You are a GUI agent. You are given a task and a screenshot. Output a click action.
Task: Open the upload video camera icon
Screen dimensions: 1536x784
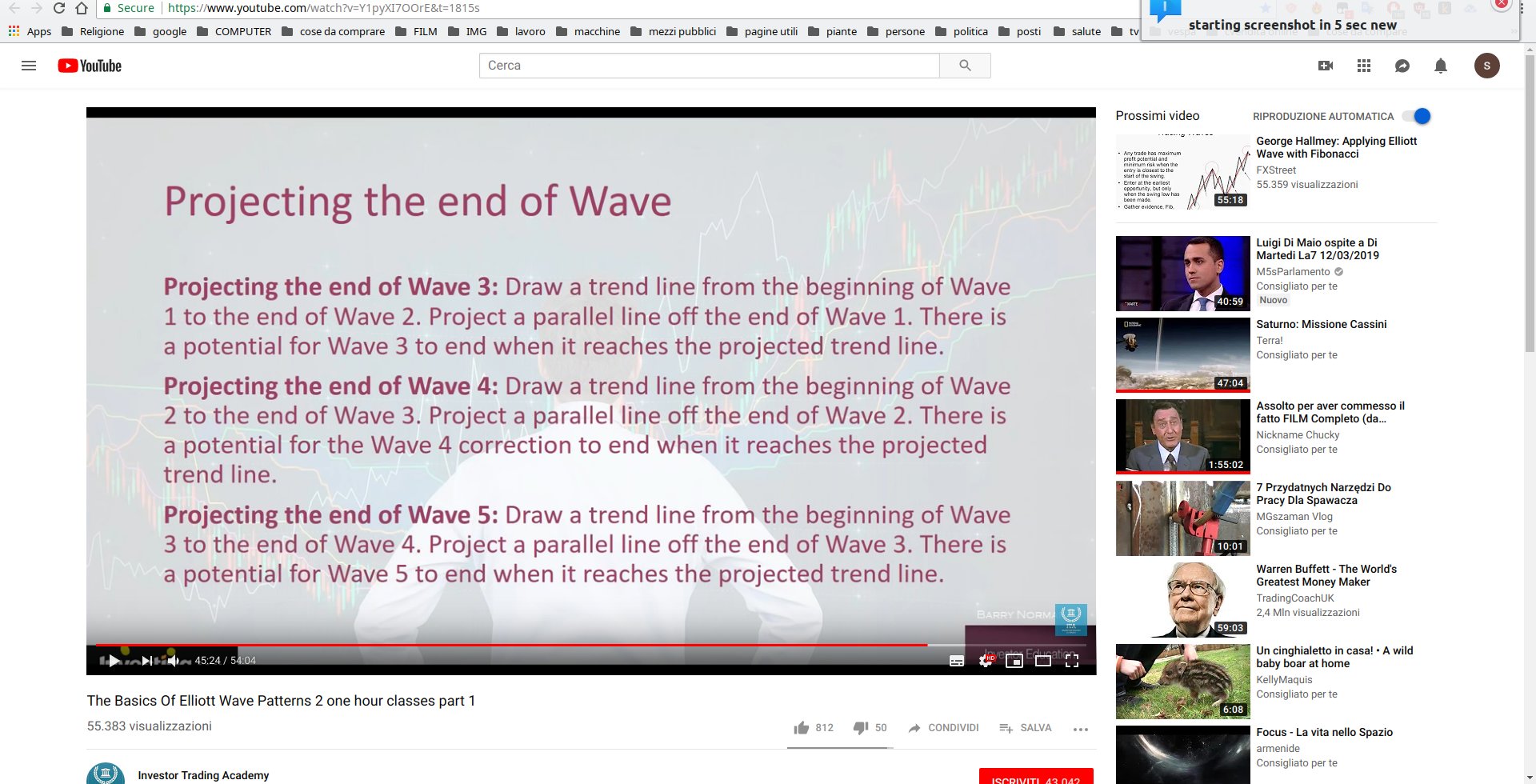(1326, 66)
